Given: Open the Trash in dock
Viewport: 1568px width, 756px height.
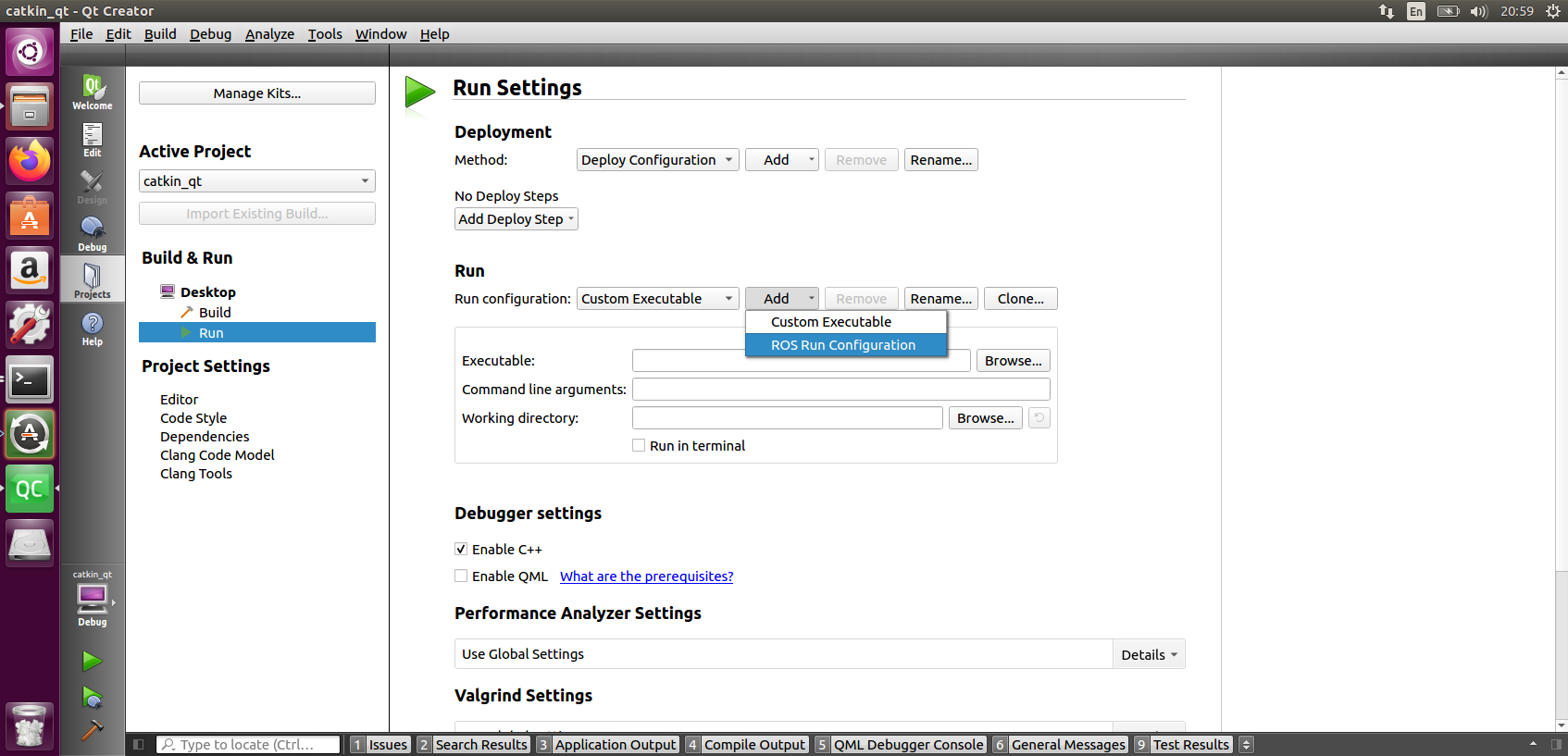Looking at the screenshot, I should pos(30,726).
